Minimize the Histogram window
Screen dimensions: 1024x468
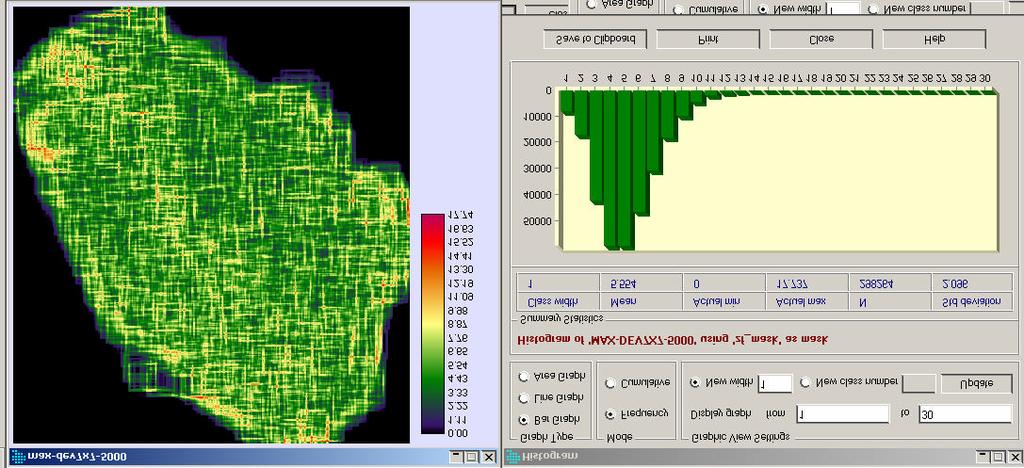click(982, 457)
